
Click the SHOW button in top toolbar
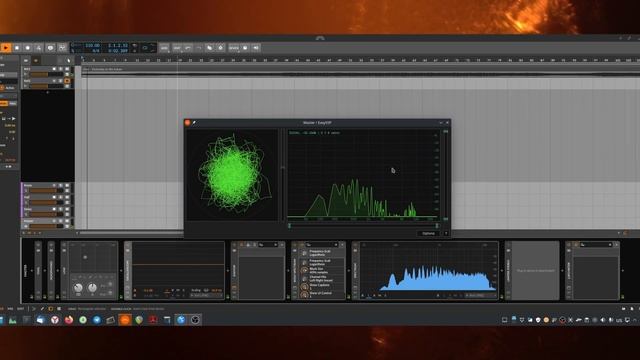click(234, 48)
